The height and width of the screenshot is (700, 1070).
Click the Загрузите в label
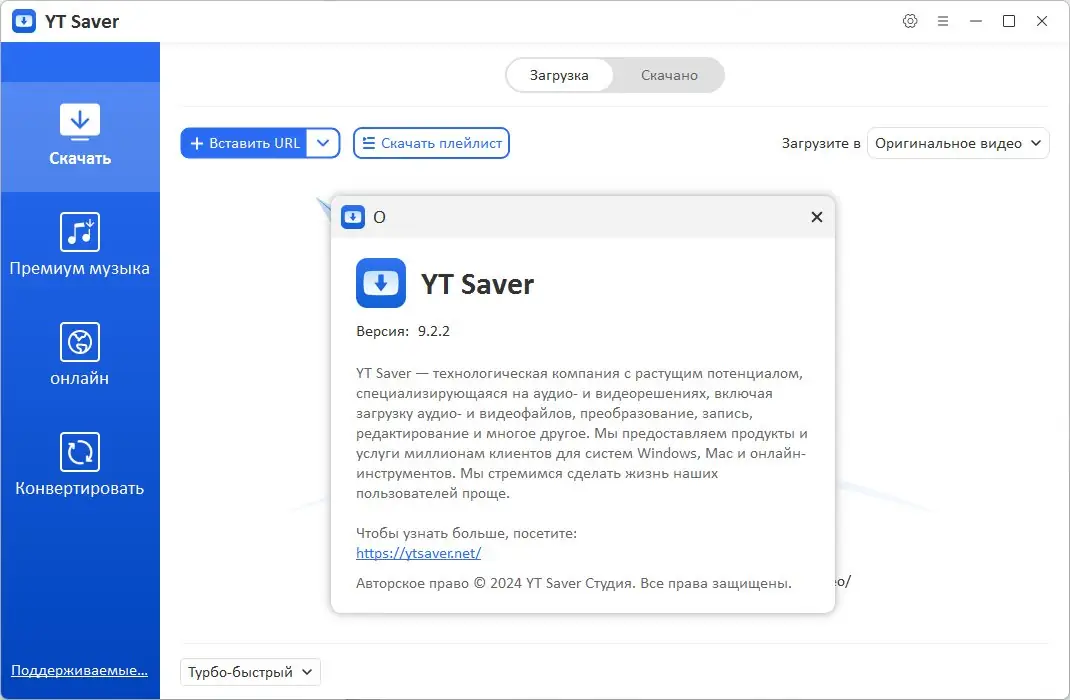821,144
